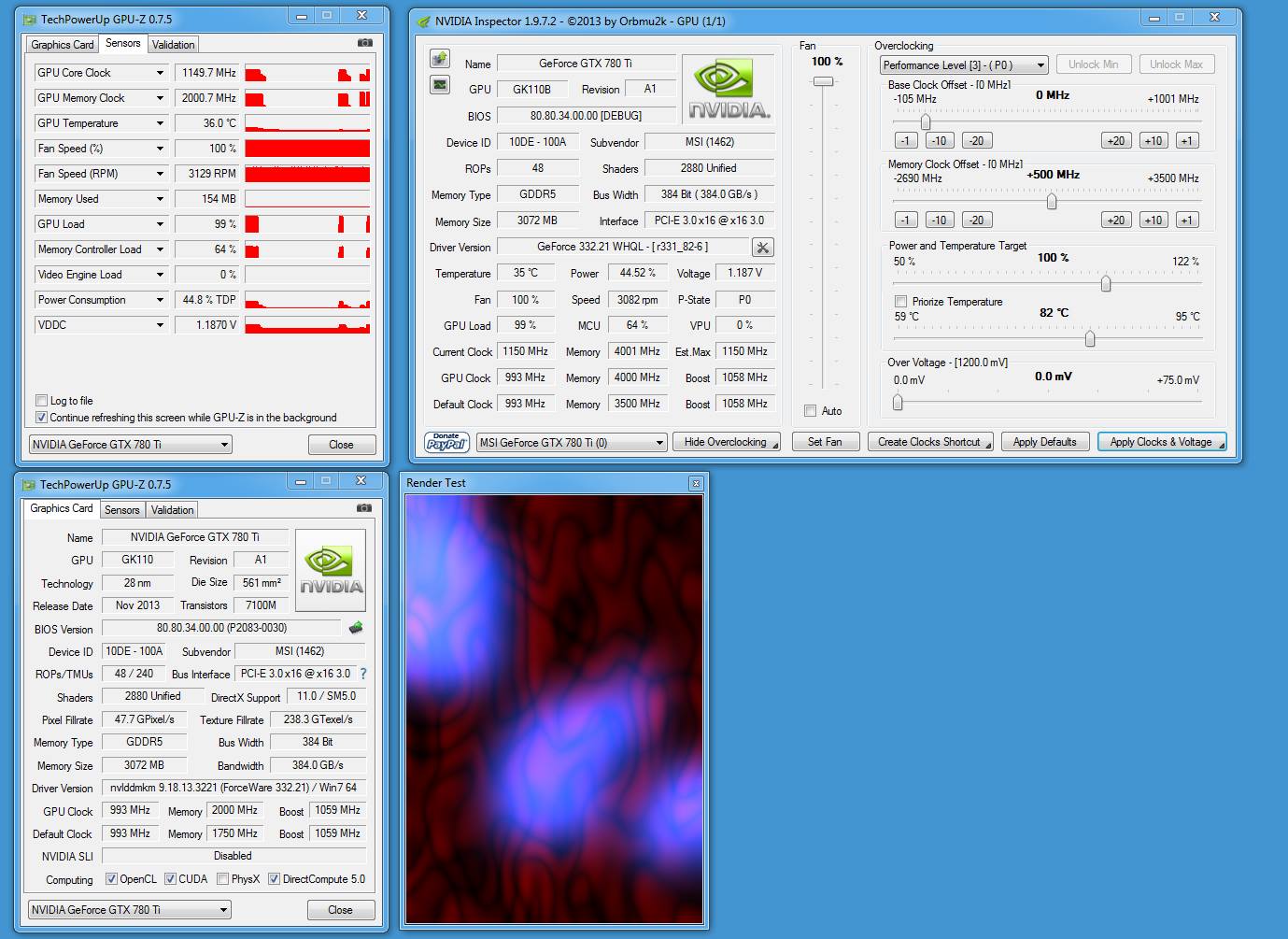Open the sensor monitoring graph icon in NVIDIA Inspector

click(x=439, y=85)
